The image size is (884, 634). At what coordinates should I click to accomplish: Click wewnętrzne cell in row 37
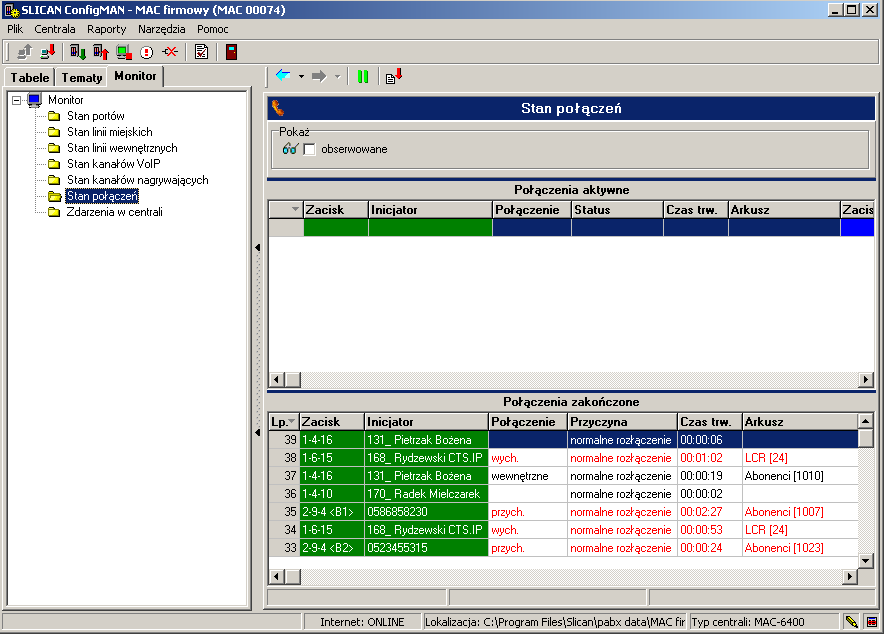528,476
